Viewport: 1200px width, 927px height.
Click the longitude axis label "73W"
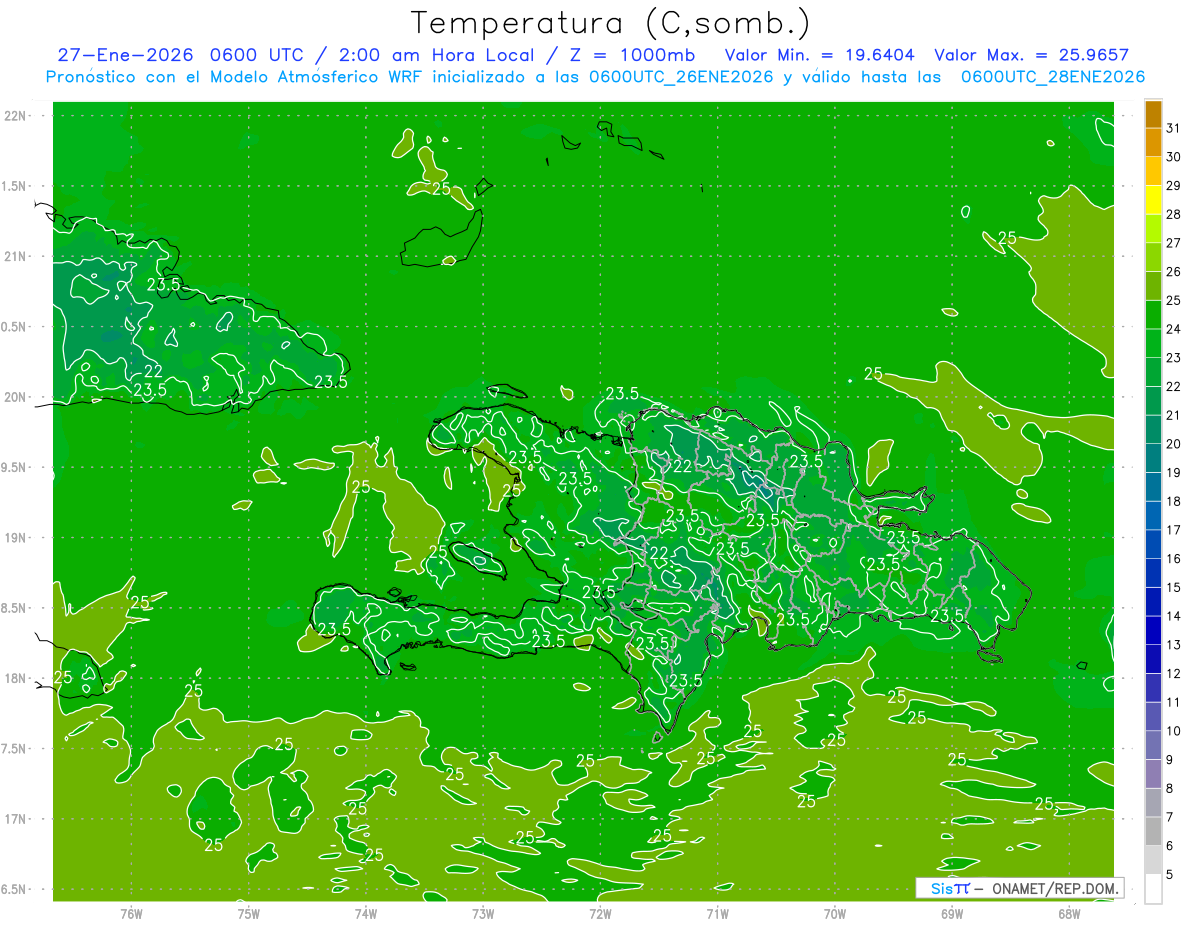point(483,914)
